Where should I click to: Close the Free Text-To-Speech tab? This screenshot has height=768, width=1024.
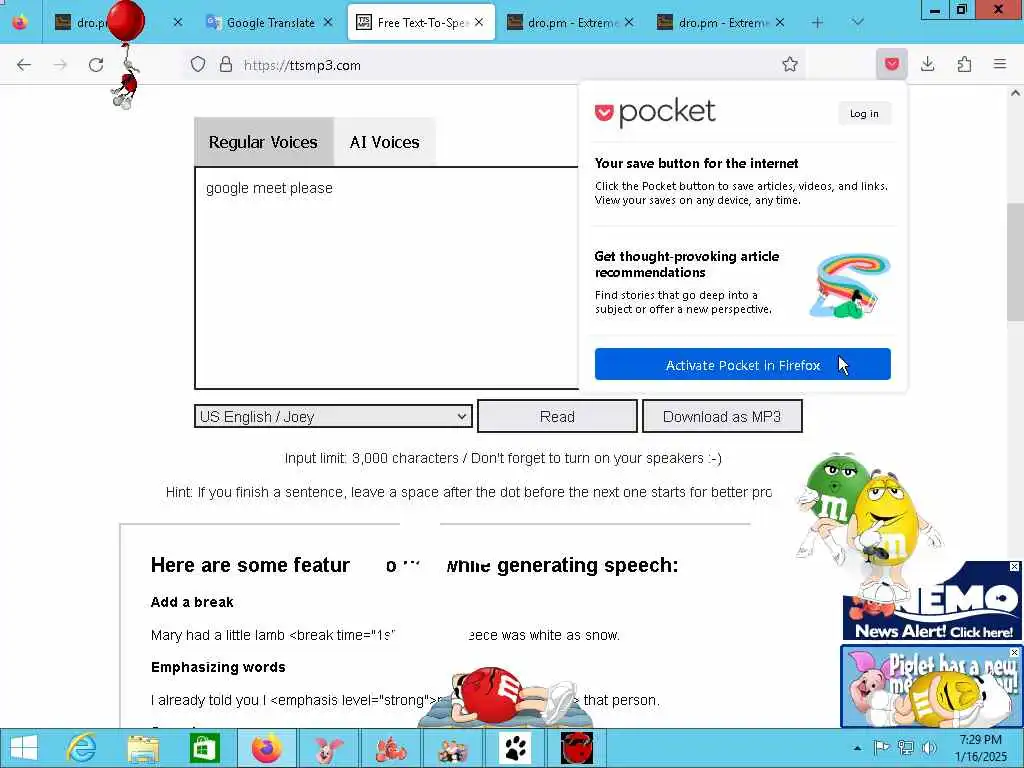pyautogui.click(x=479, y=23)
